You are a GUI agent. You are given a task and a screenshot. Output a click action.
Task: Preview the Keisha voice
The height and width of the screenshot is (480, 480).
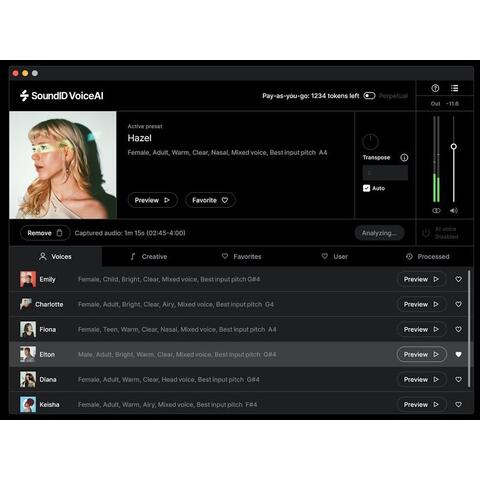click(x=422, y=404)
